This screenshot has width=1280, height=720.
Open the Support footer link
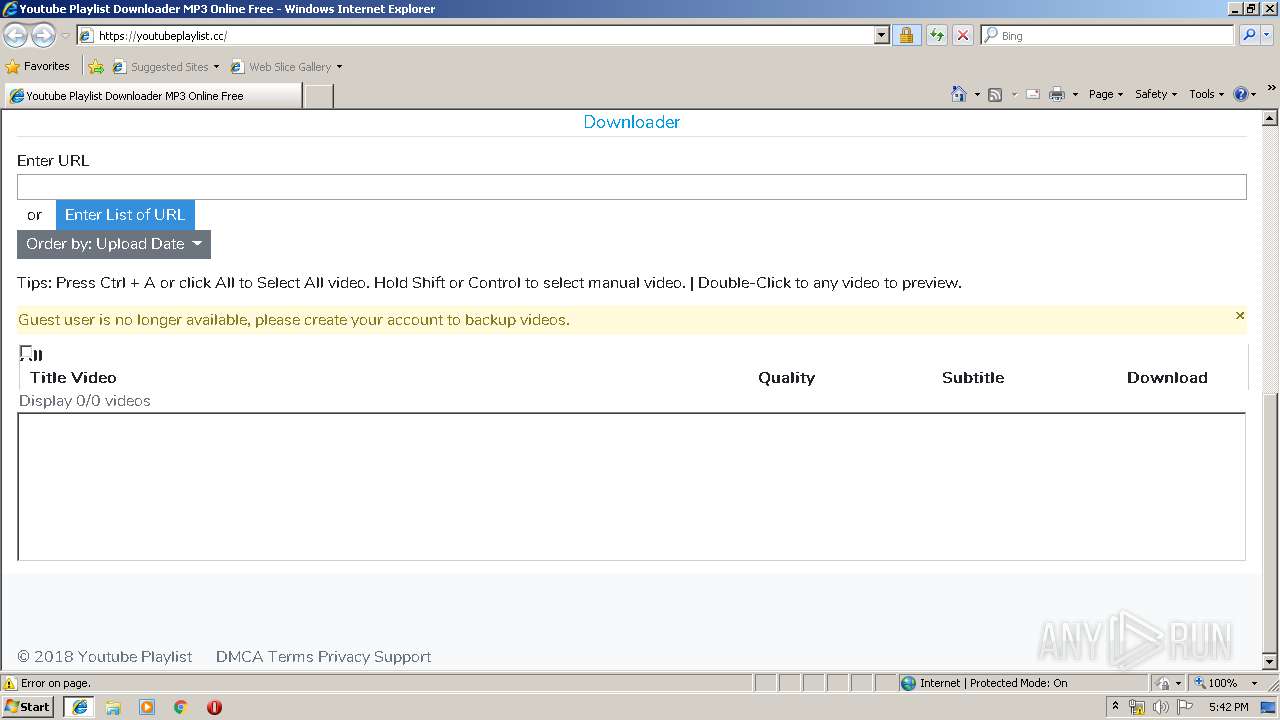403,657
